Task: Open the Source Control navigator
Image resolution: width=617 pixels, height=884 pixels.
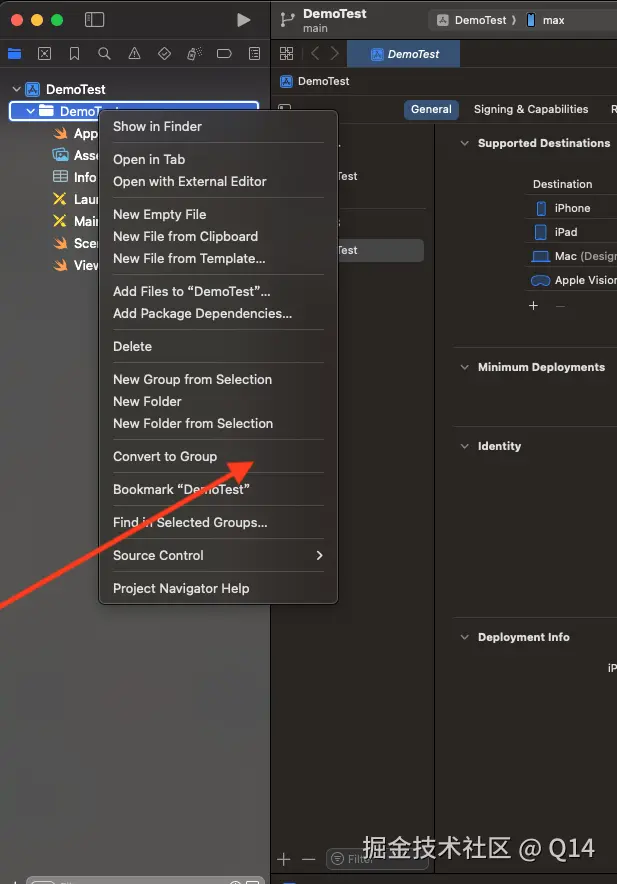Action: 45,54
